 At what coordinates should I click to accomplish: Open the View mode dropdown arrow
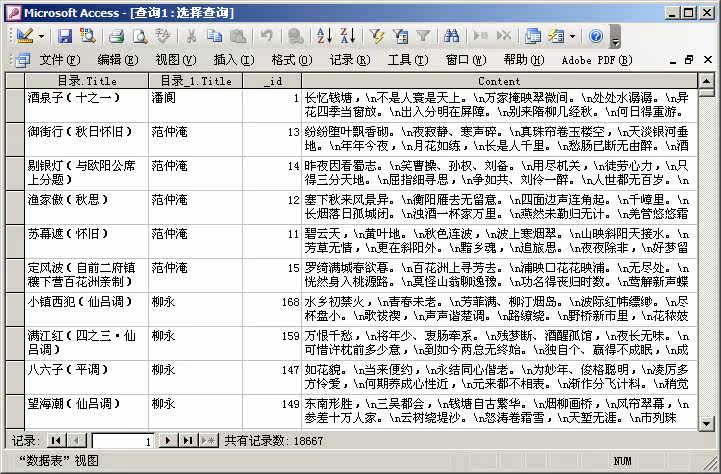point(41,36)
